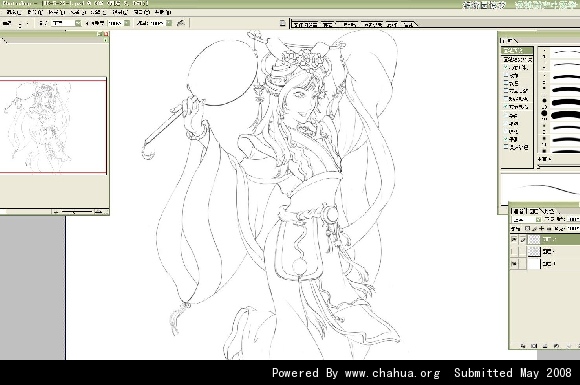Select the middle layer thumbnail
The image size is (580, 385).
[x=534, y=252]
